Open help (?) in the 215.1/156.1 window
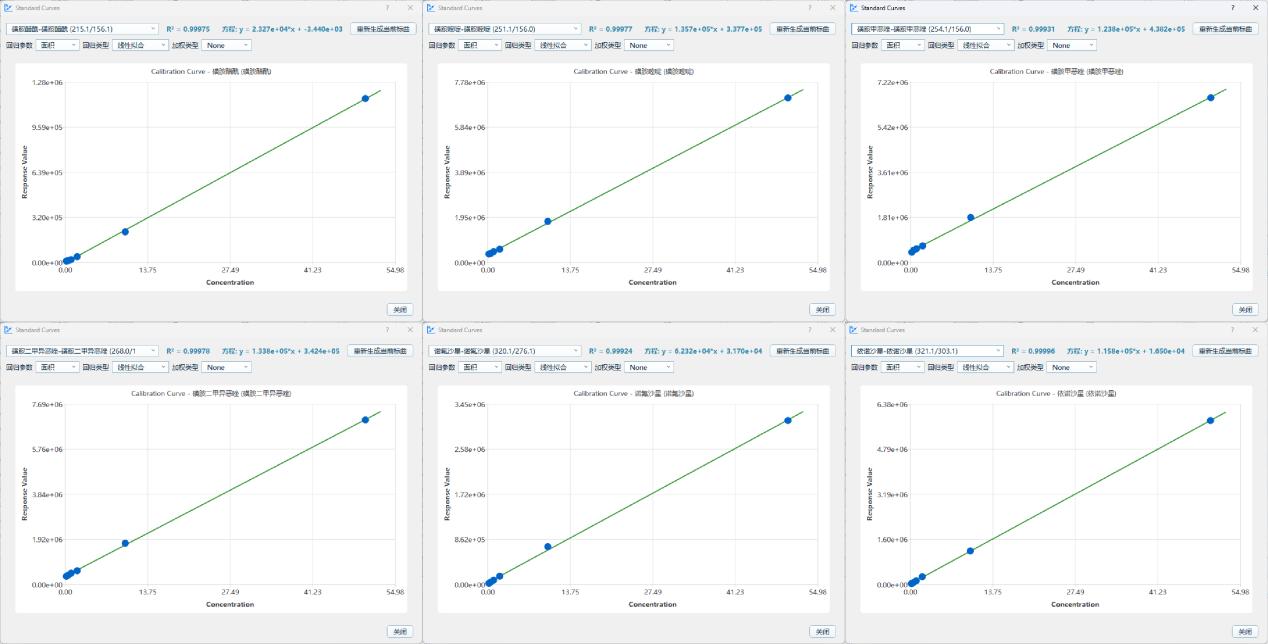 387,7
